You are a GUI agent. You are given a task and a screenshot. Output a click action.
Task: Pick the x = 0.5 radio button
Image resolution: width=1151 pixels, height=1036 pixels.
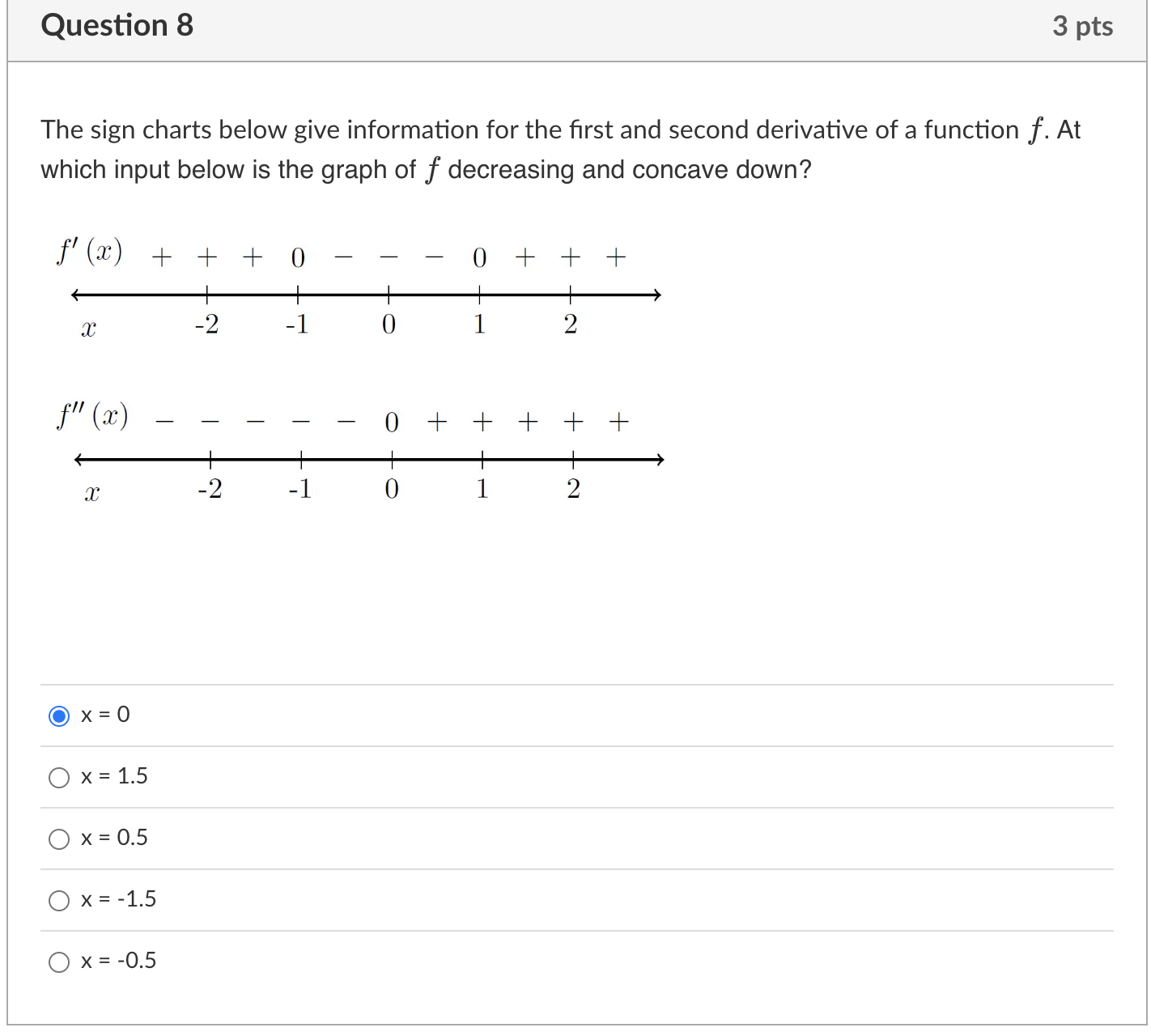tap(59, 839)
